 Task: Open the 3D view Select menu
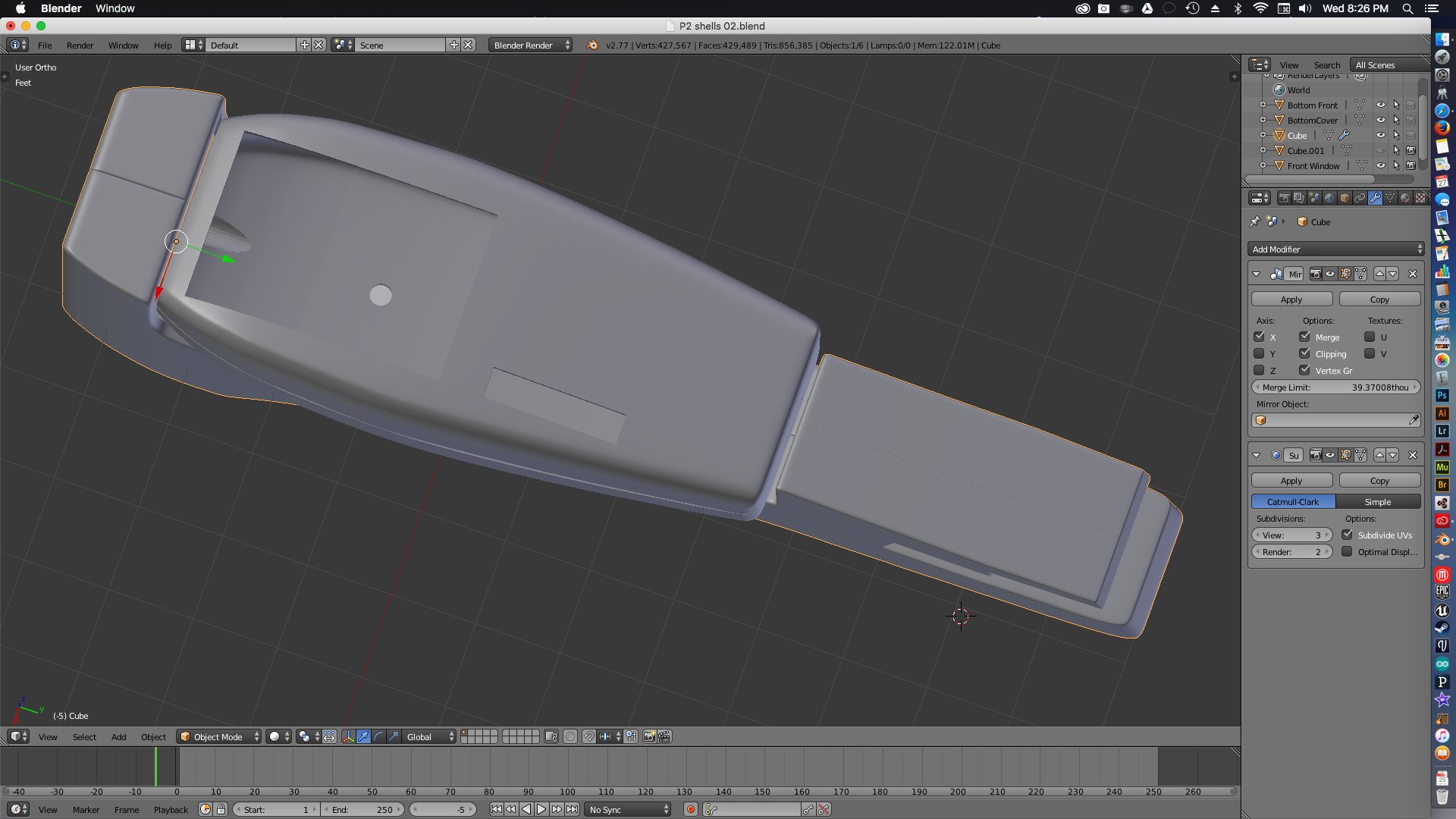coord(84,736)
